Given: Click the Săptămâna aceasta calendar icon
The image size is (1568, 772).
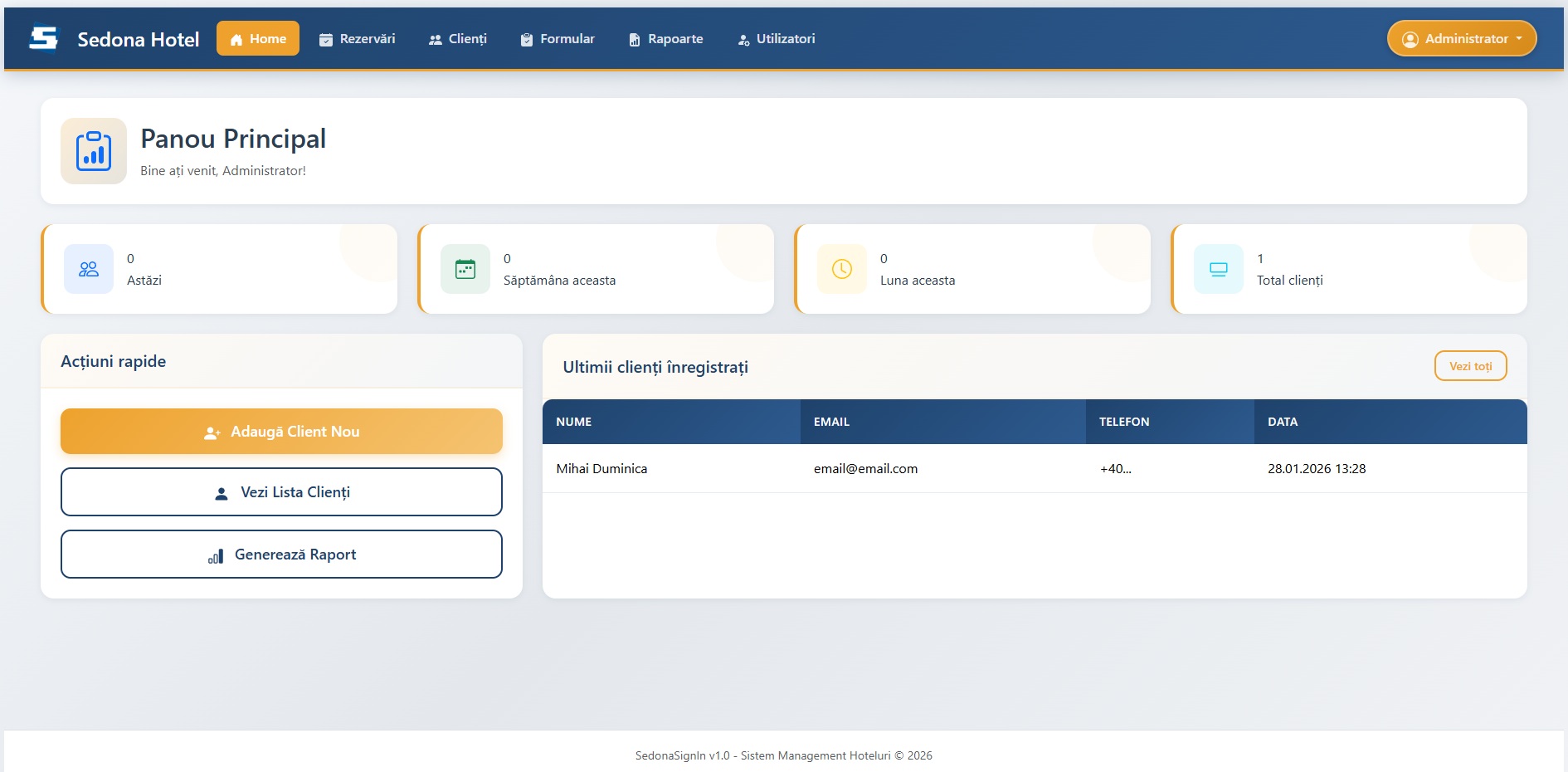Looking at the screenshot, I should point(465,269).
